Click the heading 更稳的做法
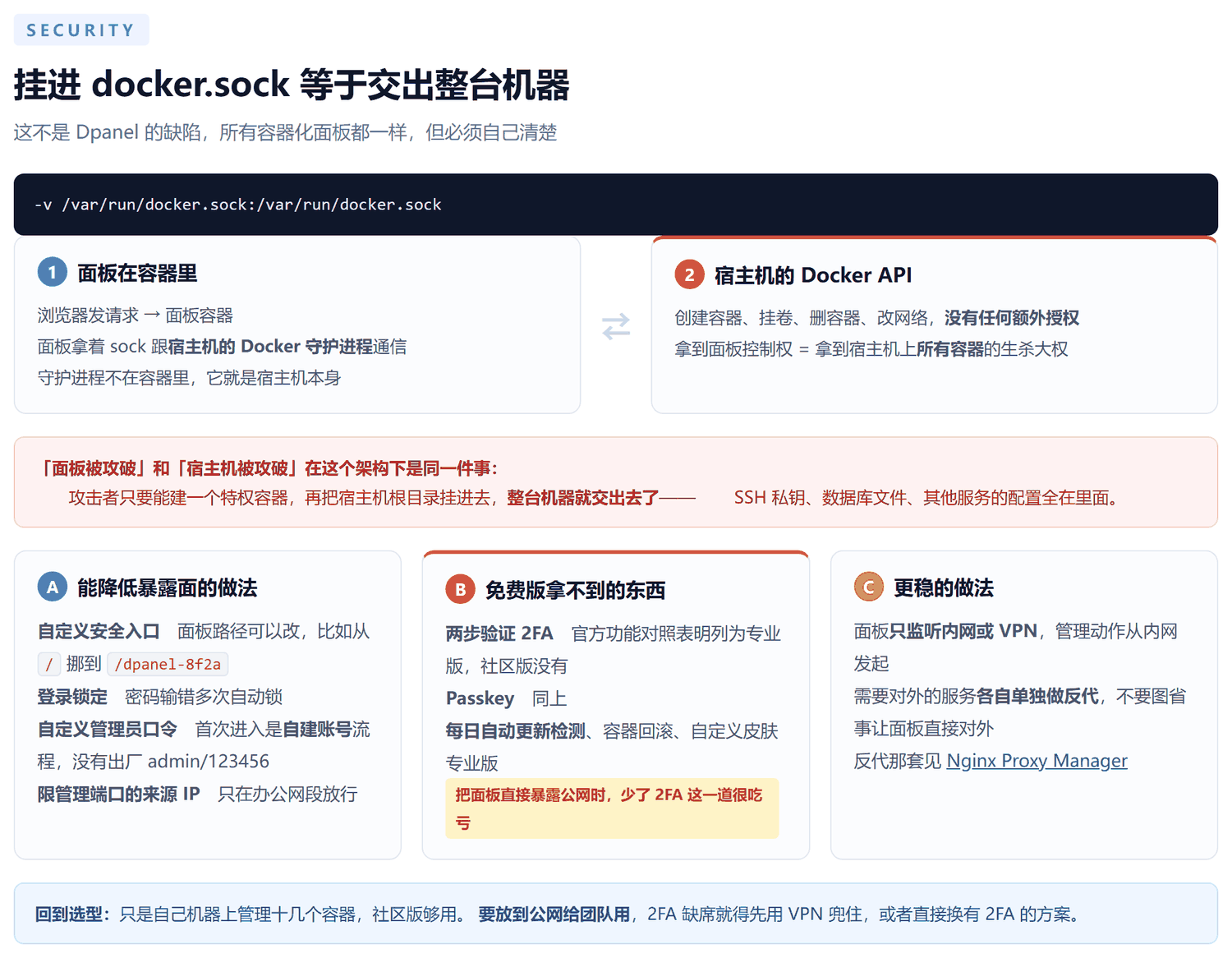This screenshot has height=958, width=1232. coord(944,588)
